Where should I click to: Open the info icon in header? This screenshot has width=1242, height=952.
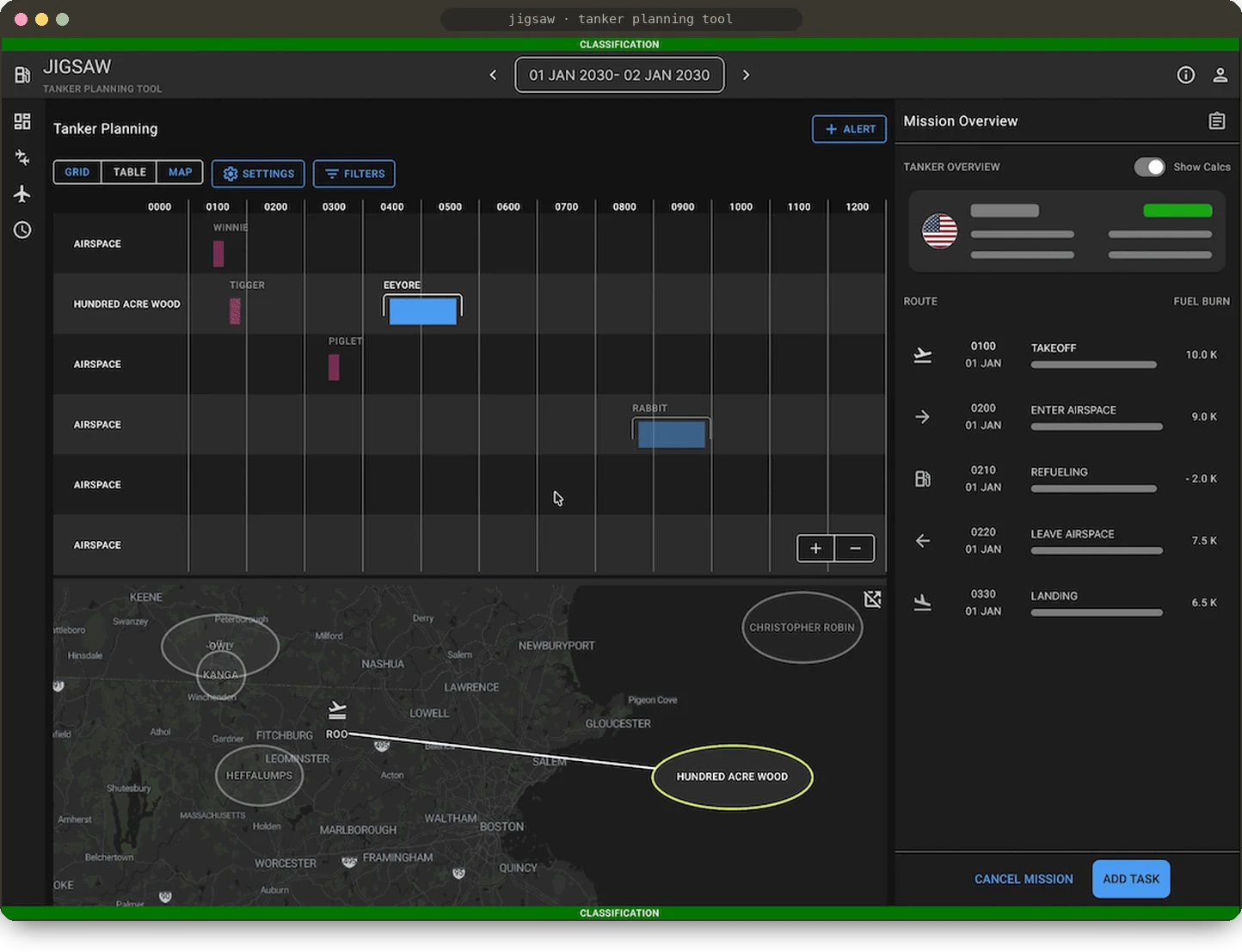(1186, 75)
